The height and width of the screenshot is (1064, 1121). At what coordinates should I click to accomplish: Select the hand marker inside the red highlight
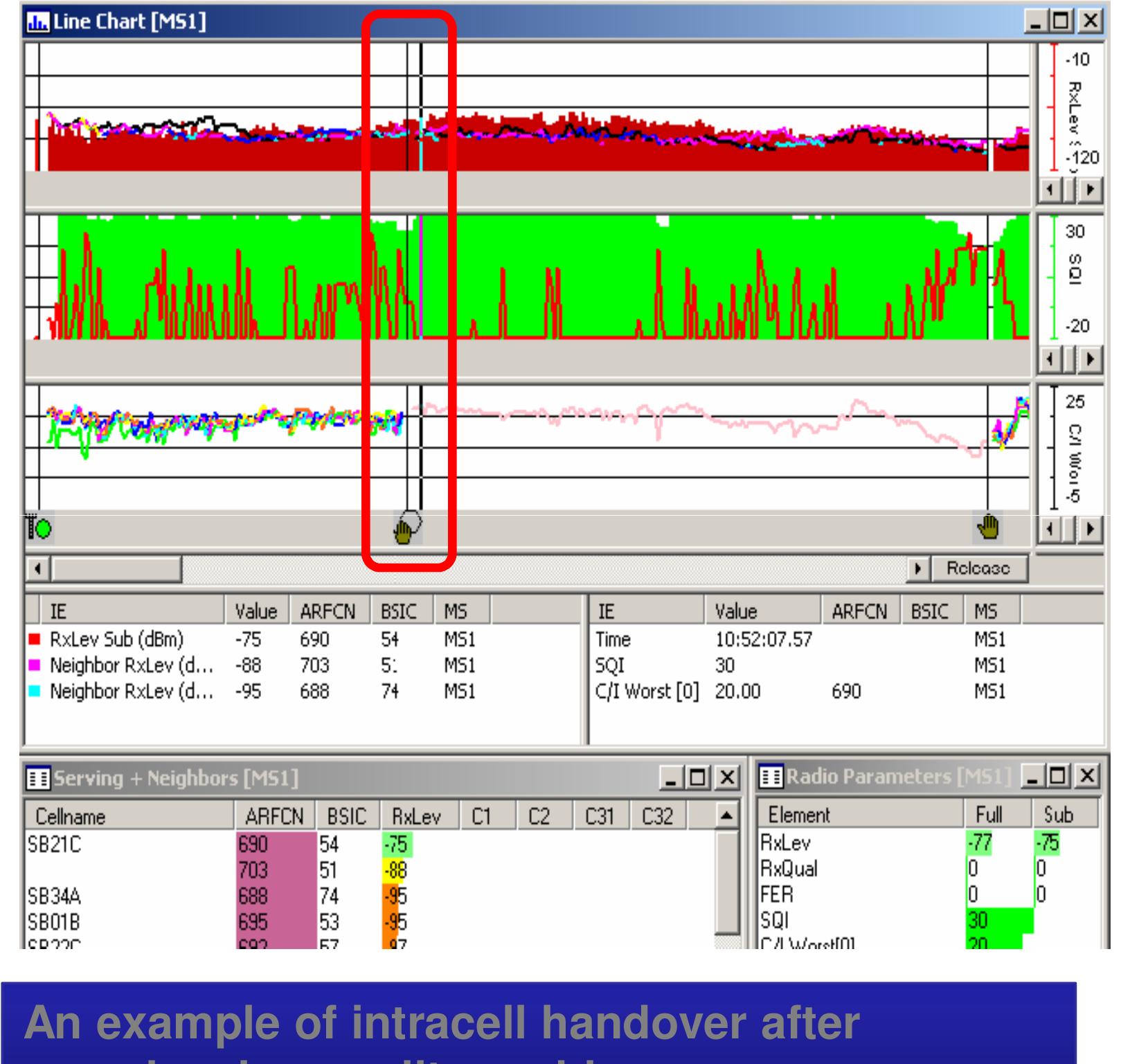[404, 530]
